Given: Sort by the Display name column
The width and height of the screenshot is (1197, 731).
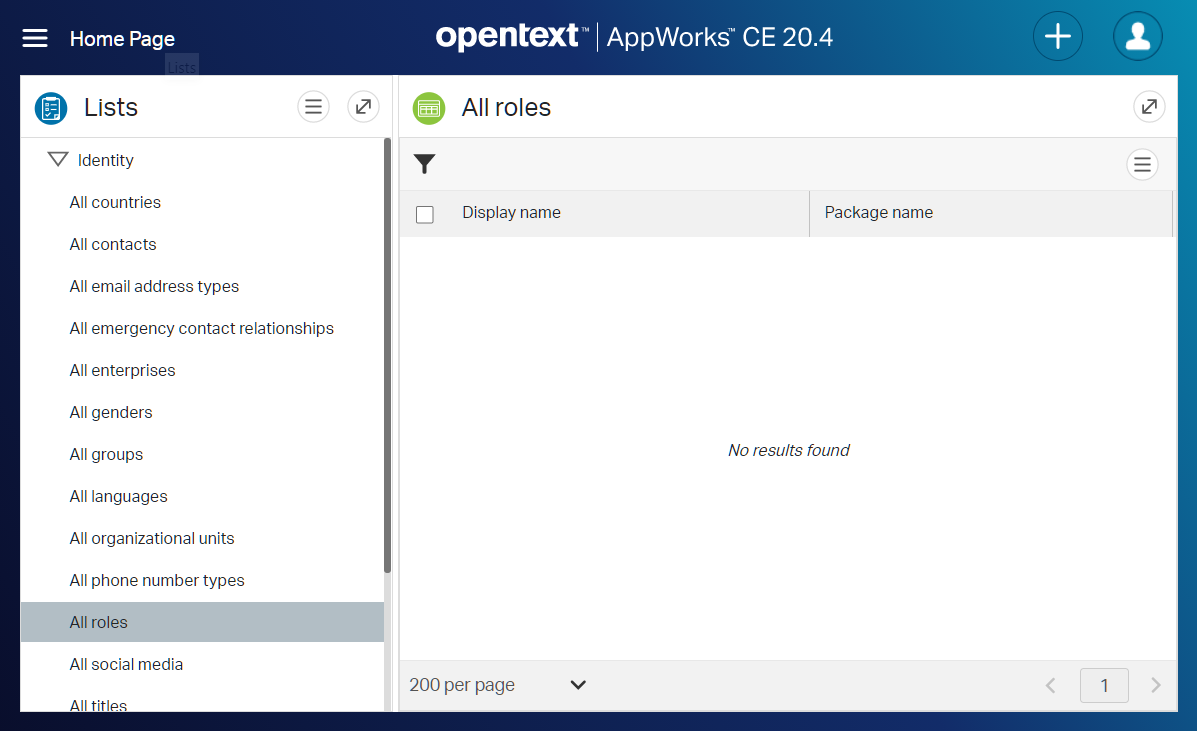Looking at the screenshot, I should tap(511, 213).
